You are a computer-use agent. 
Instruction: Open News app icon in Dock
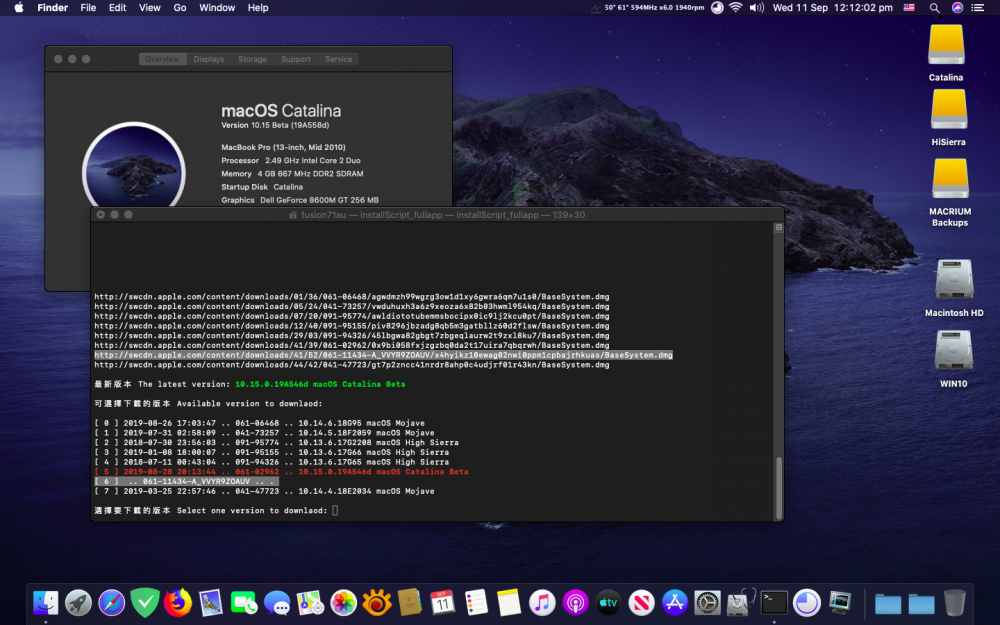pos(642,602)
